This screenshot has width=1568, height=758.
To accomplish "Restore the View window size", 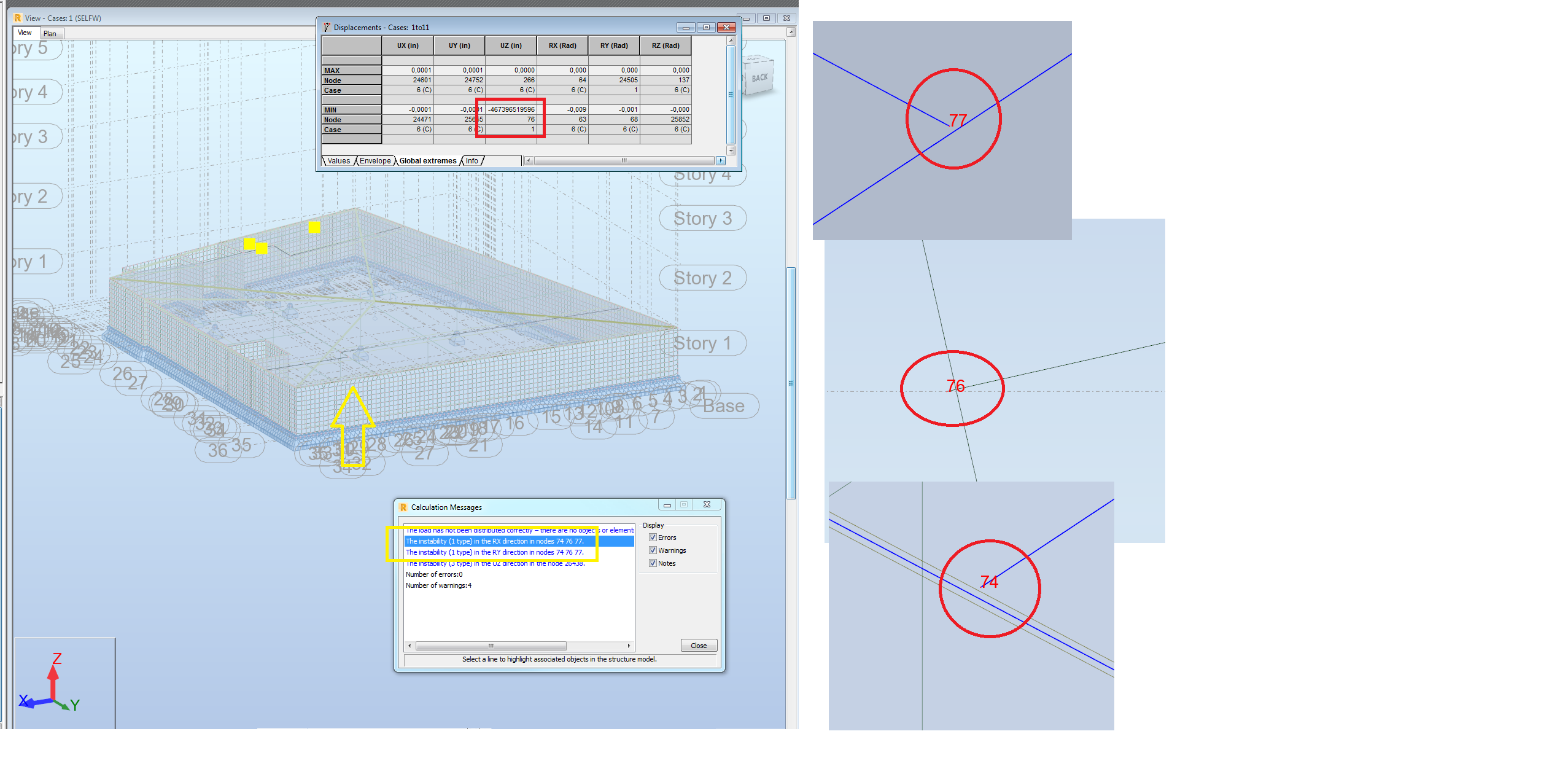I will (766, 18).
